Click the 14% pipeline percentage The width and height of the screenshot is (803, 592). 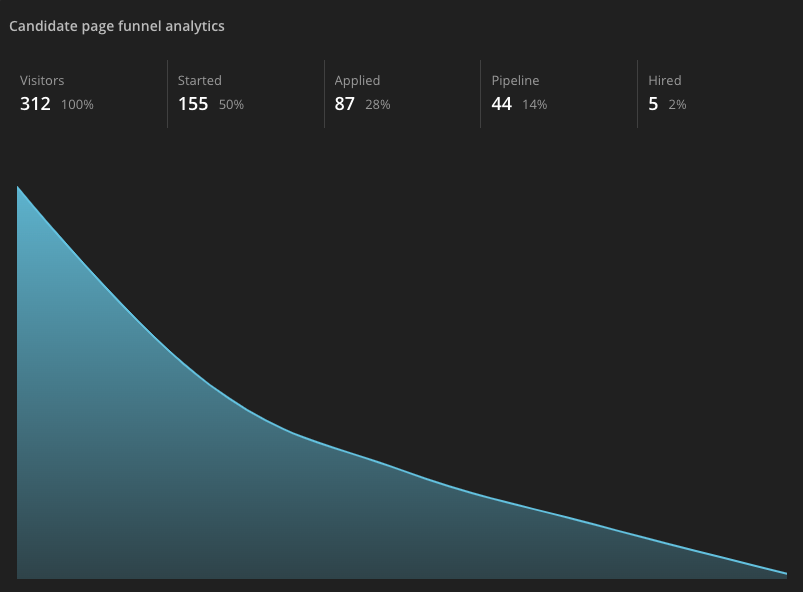point(534,105)
